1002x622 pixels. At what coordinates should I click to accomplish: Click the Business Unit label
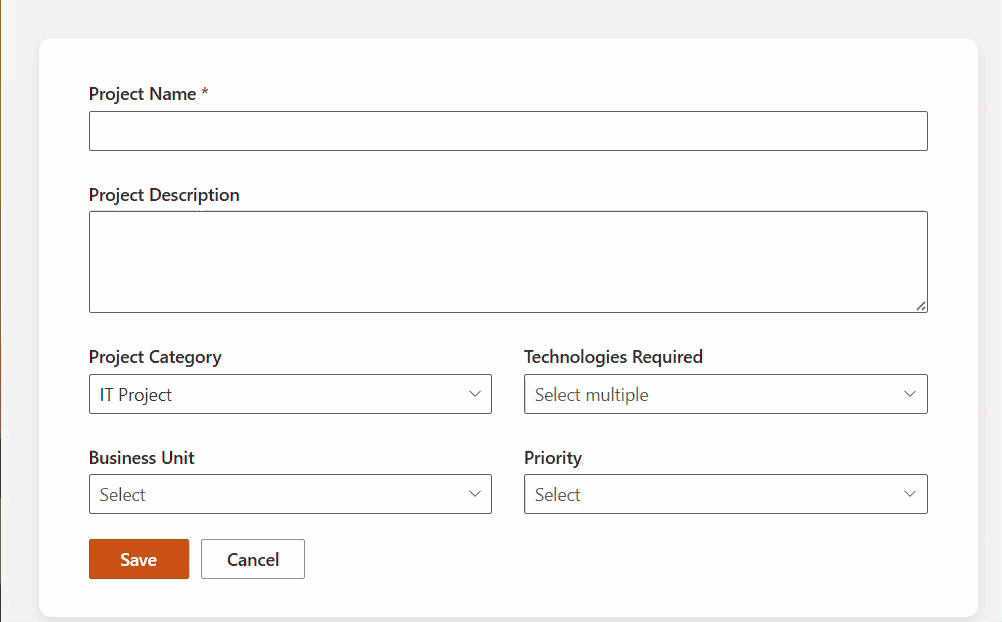point(141,458)
